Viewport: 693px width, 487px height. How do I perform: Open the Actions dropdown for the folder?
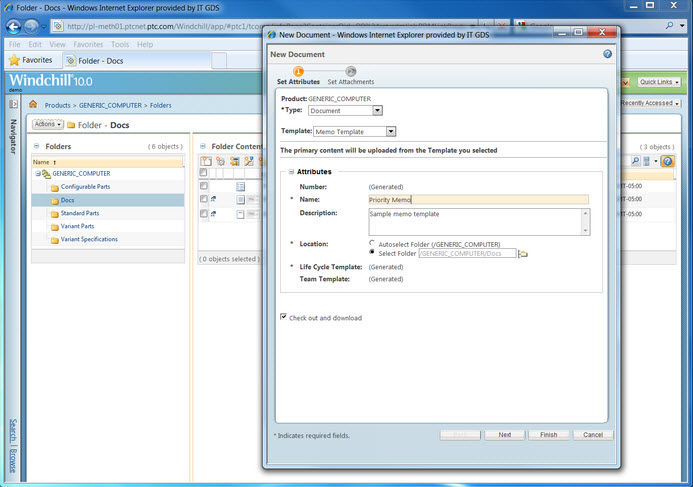coord(48,124)
